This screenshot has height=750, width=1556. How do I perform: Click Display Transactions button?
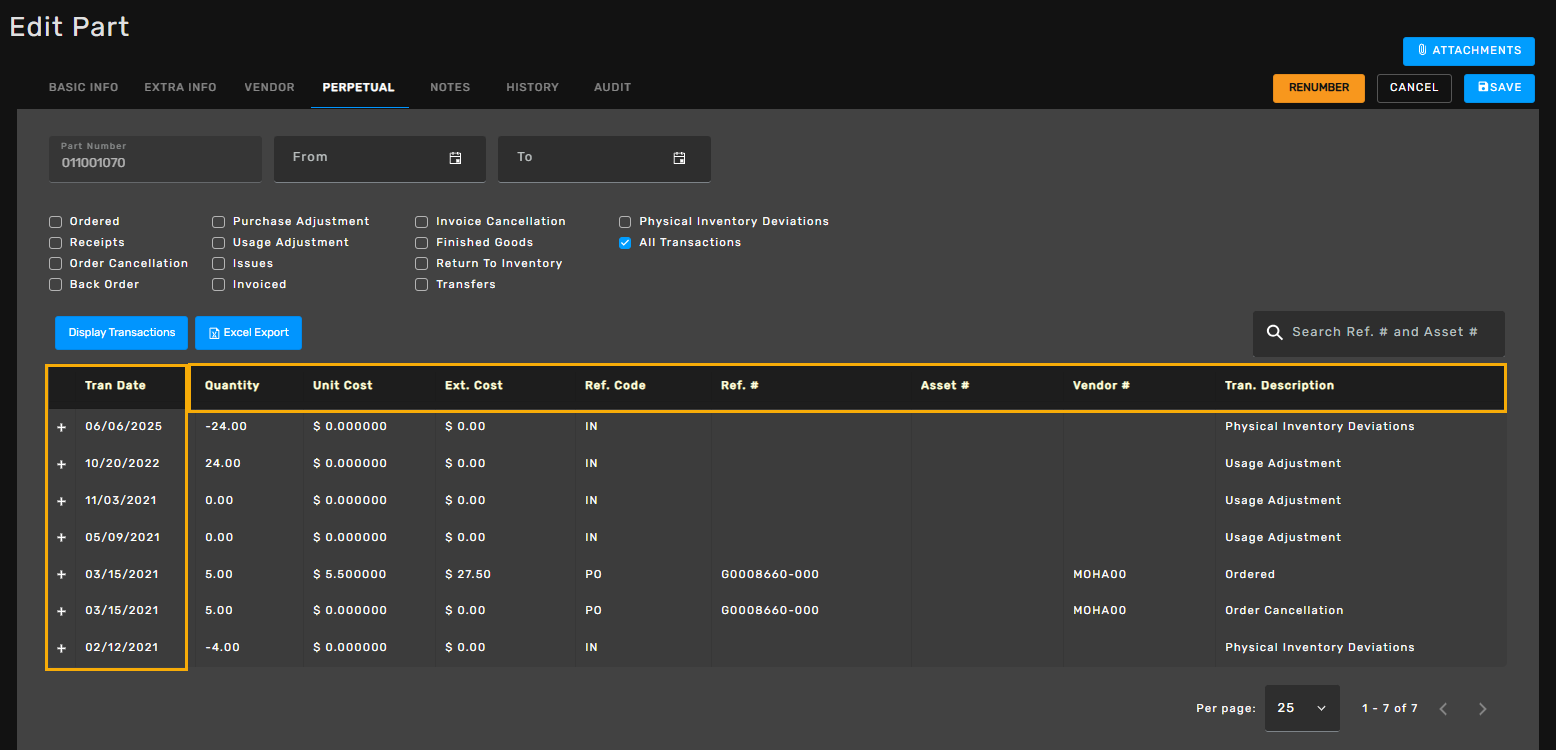coord(122,333)
